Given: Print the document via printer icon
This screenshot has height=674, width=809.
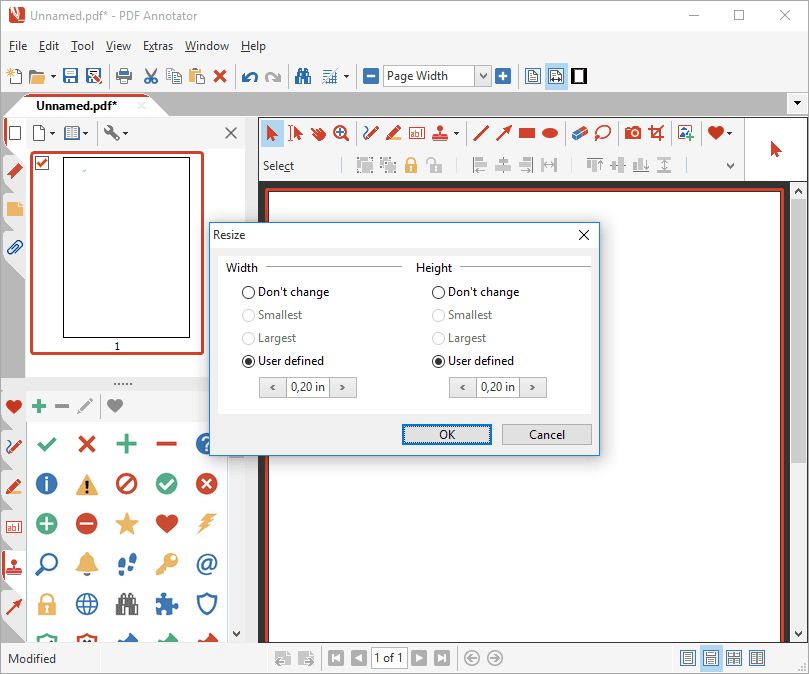Looking at the screenshot, I should (x=124, y=76).
